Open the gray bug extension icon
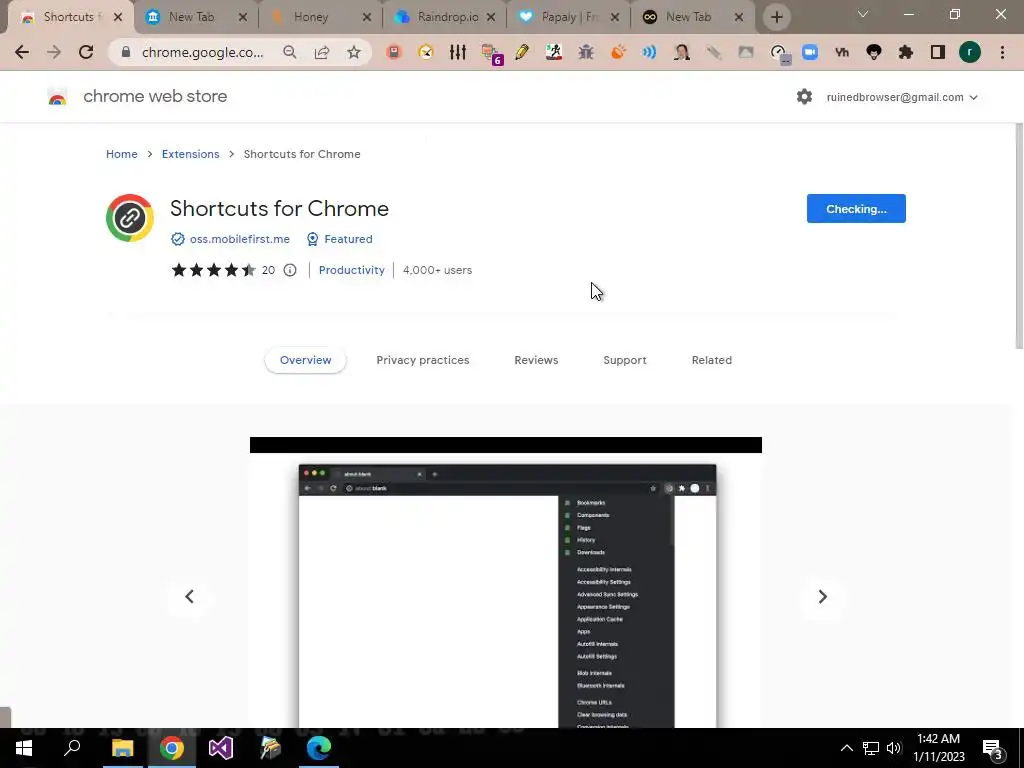Viewport: 1024px width, 768px height. click(x=586, y=52)
